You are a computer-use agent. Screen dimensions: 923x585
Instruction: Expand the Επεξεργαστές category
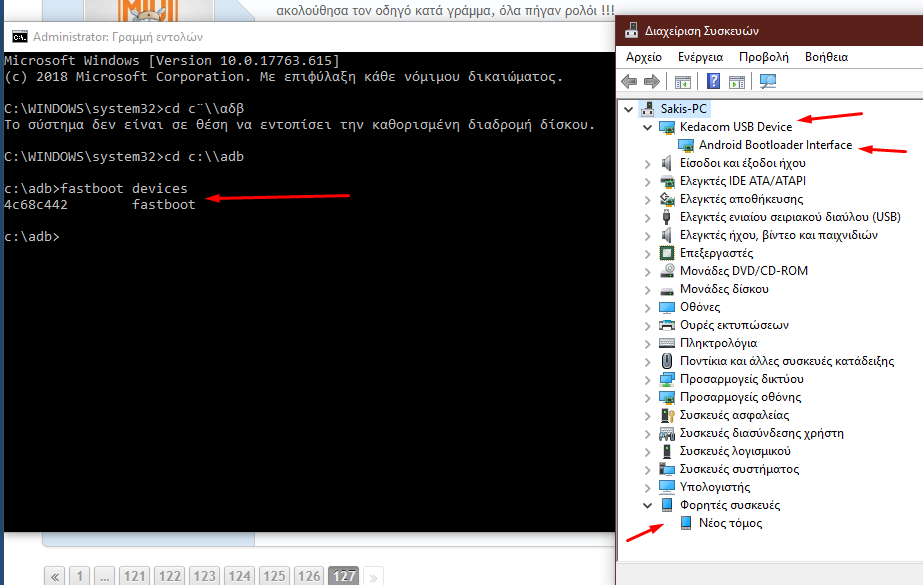point(648,254)
